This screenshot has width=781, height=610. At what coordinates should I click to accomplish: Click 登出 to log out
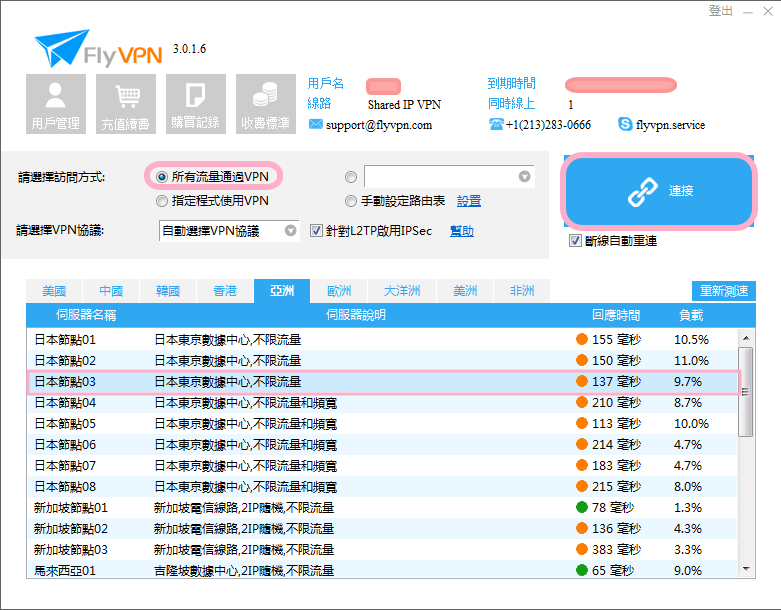[721, 10]
